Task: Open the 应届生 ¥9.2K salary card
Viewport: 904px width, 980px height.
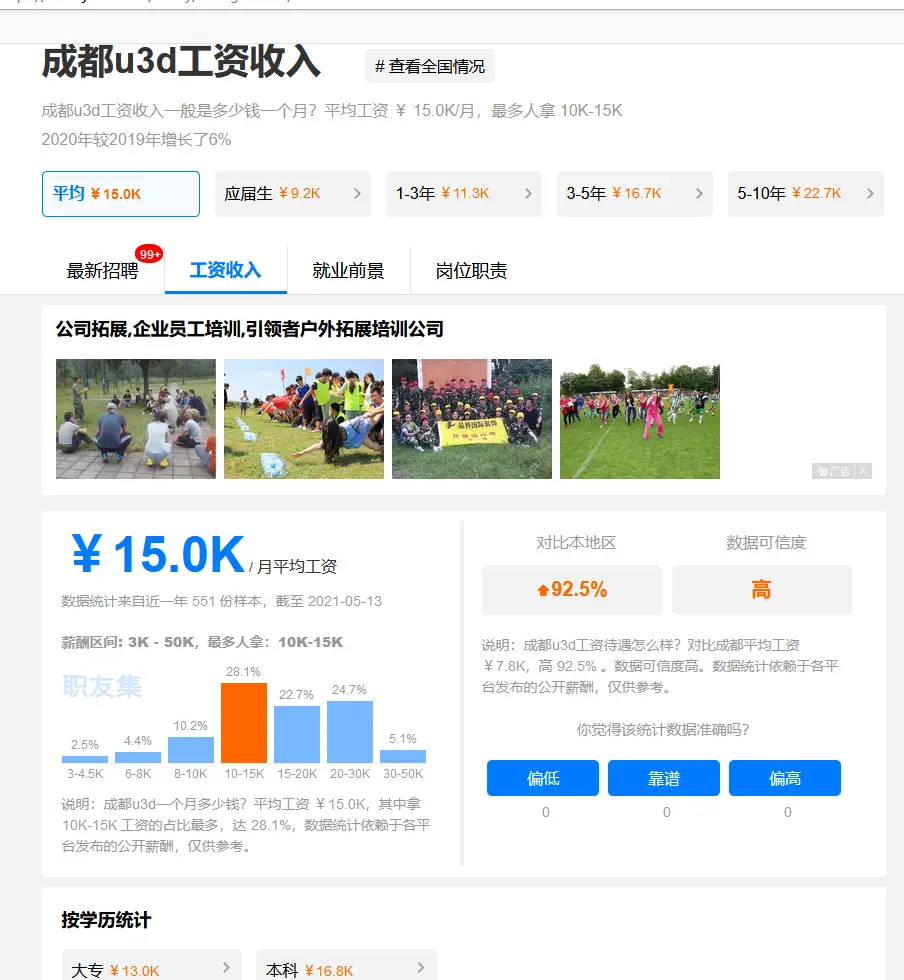Action: click(x=293, y=194)
